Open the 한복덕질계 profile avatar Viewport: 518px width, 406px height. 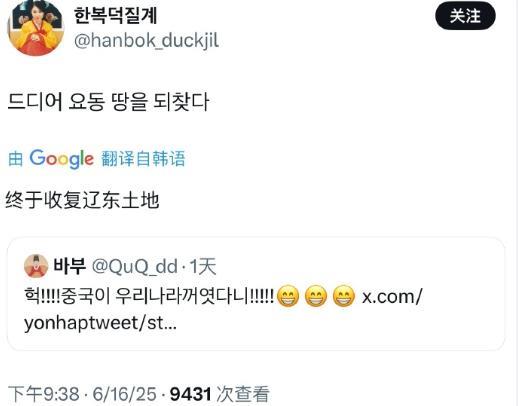[x=36, y=27]
